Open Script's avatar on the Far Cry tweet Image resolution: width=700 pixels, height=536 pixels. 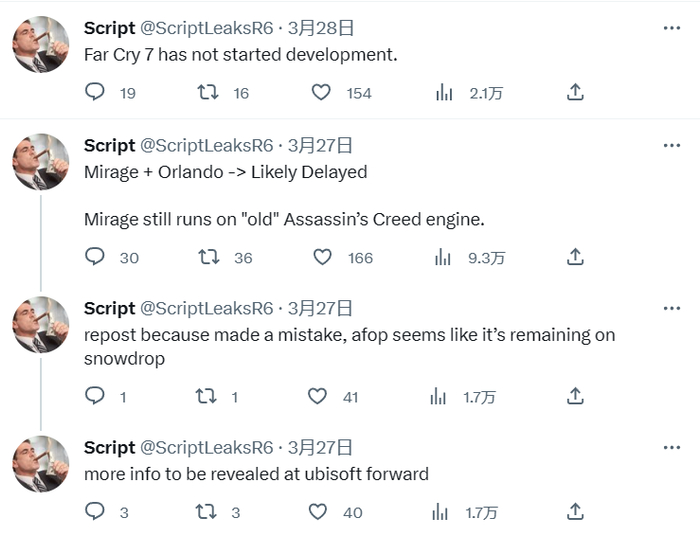(x=40, y=44)
